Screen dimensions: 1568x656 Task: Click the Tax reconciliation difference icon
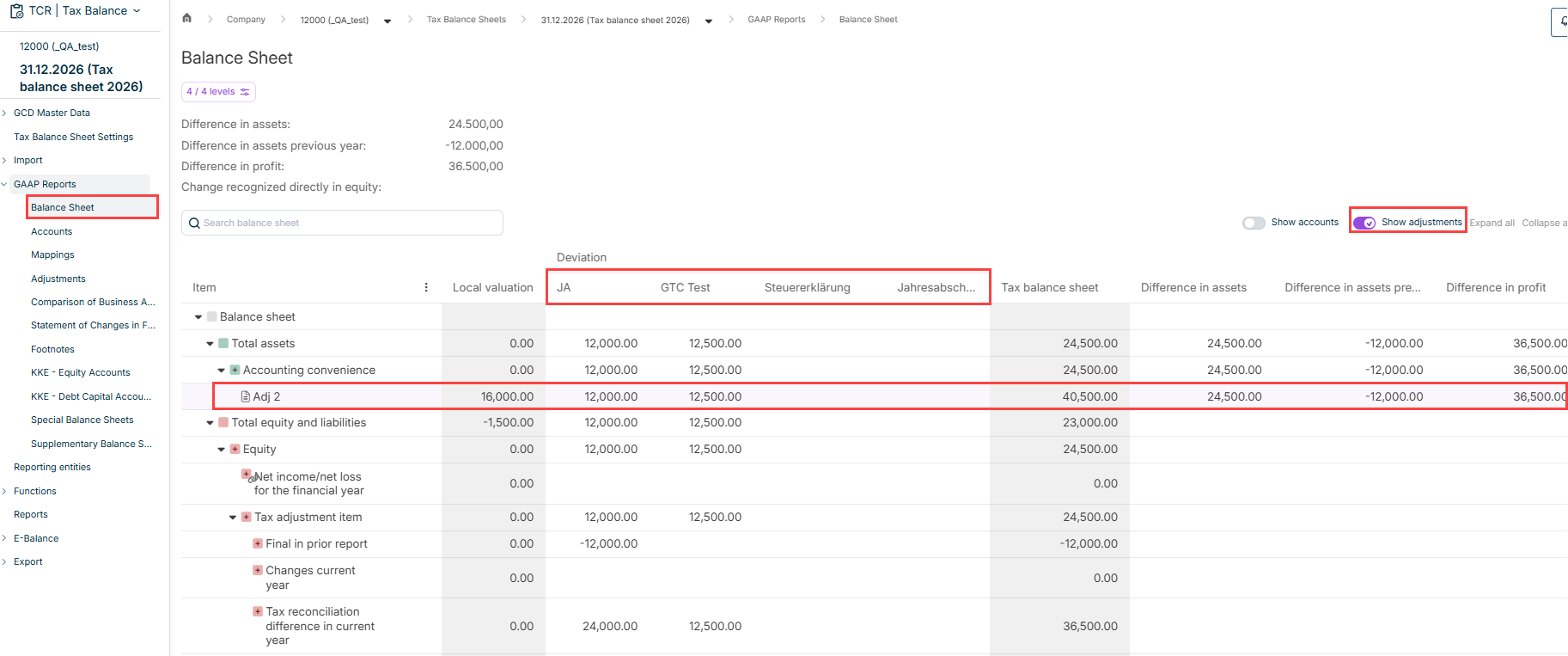click(258, 611)
